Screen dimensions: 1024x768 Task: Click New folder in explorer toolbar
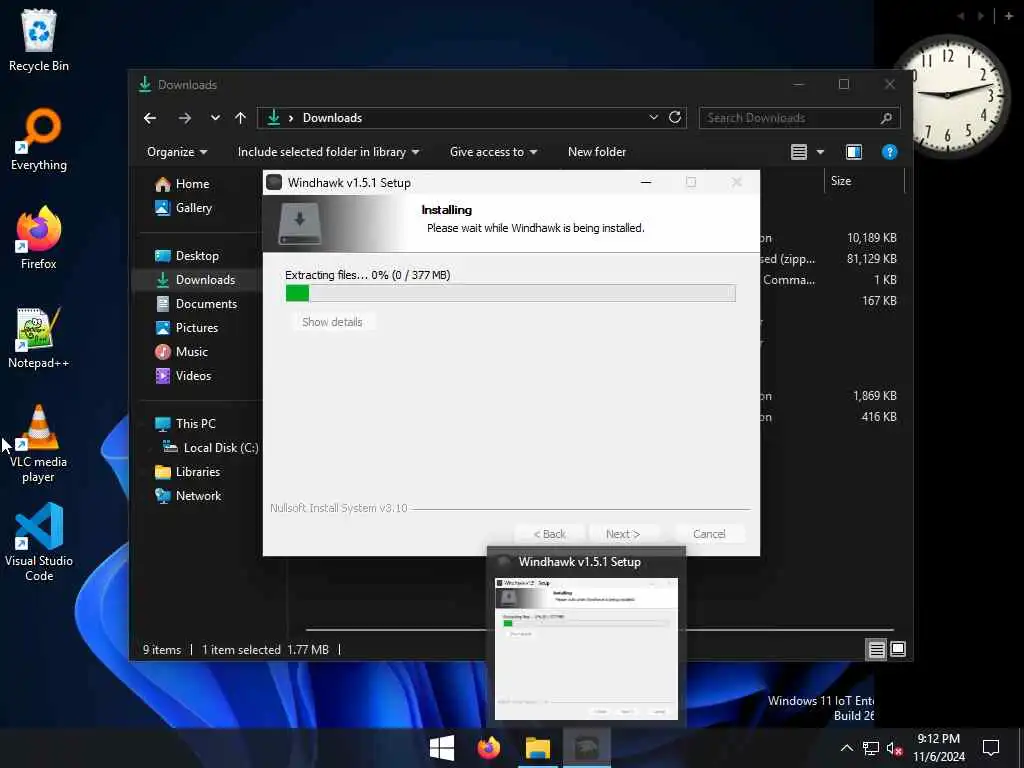coord(597,152)
